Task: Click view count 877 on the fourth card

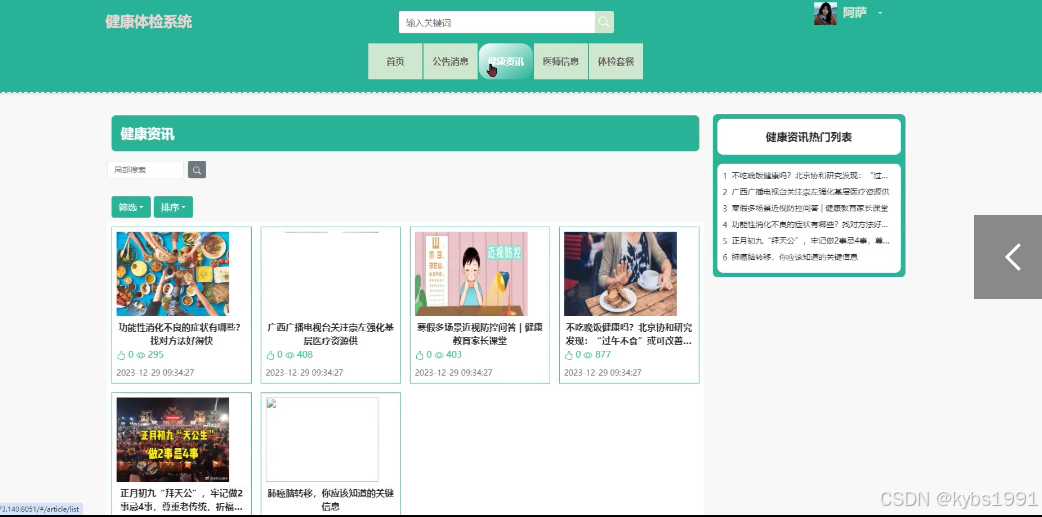Action: 603,355
